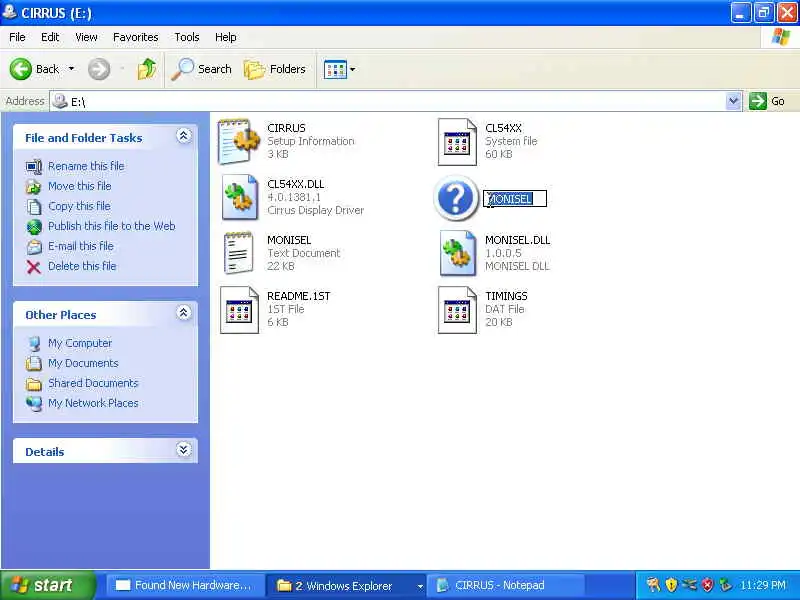Viewport: 800px width, 600px height.
Task: Open Shared Documents from Other Places
Action: tap(93, 383)
